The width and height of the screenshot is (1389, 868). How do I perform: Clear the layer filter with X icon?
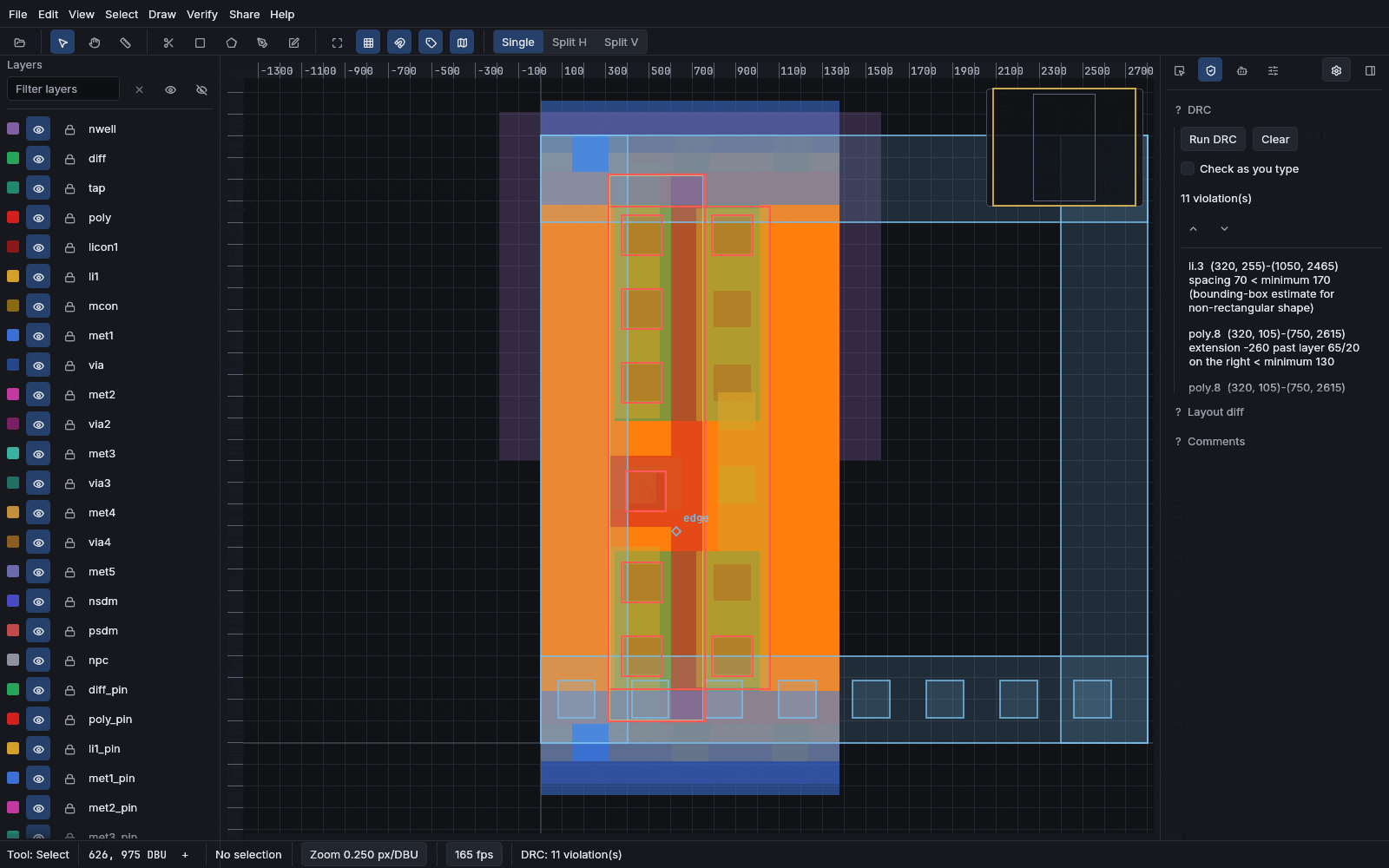[139, 89]
